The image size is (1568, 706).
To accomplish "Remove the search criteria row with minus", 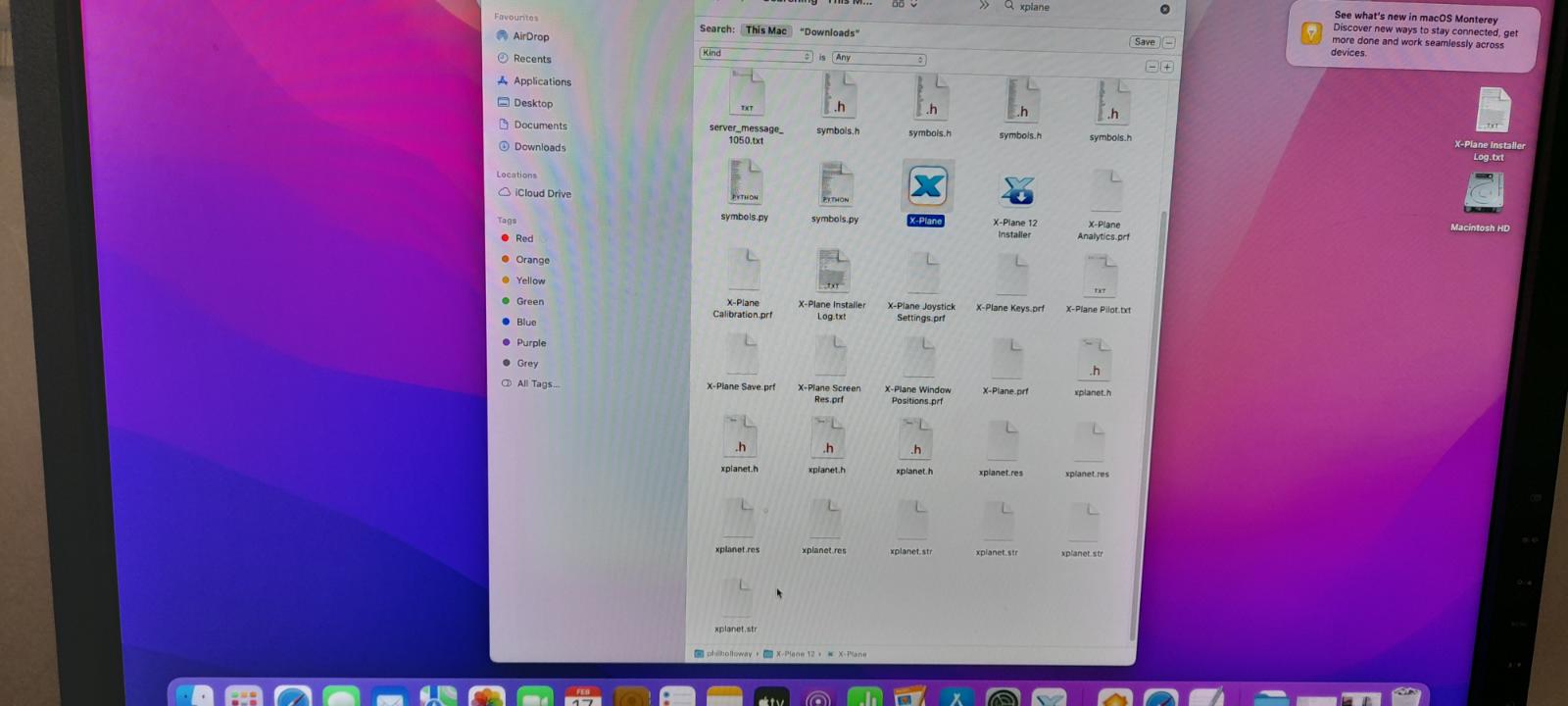I will [1151, 67].
